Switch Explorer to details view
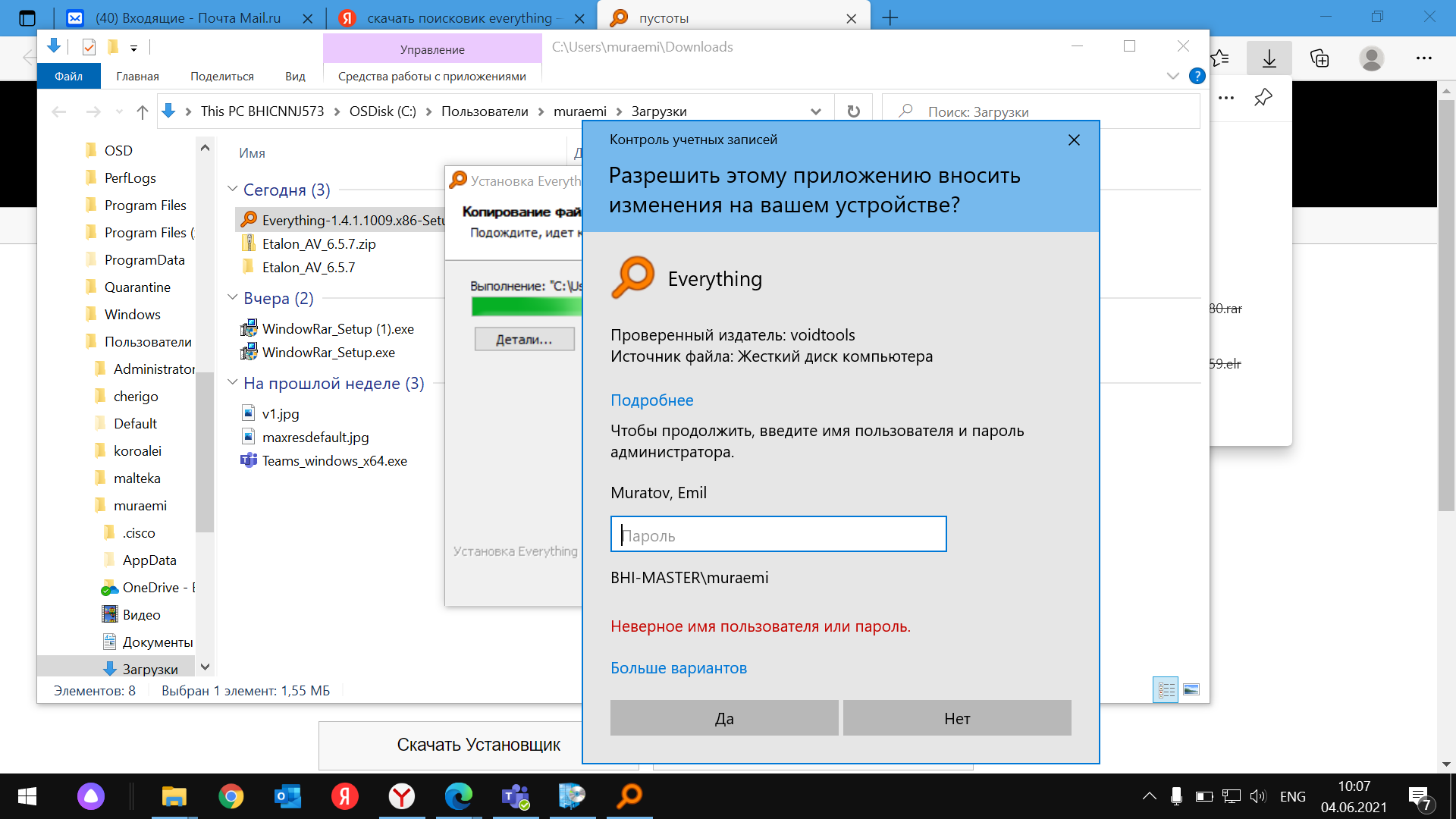 point(1166,690)
